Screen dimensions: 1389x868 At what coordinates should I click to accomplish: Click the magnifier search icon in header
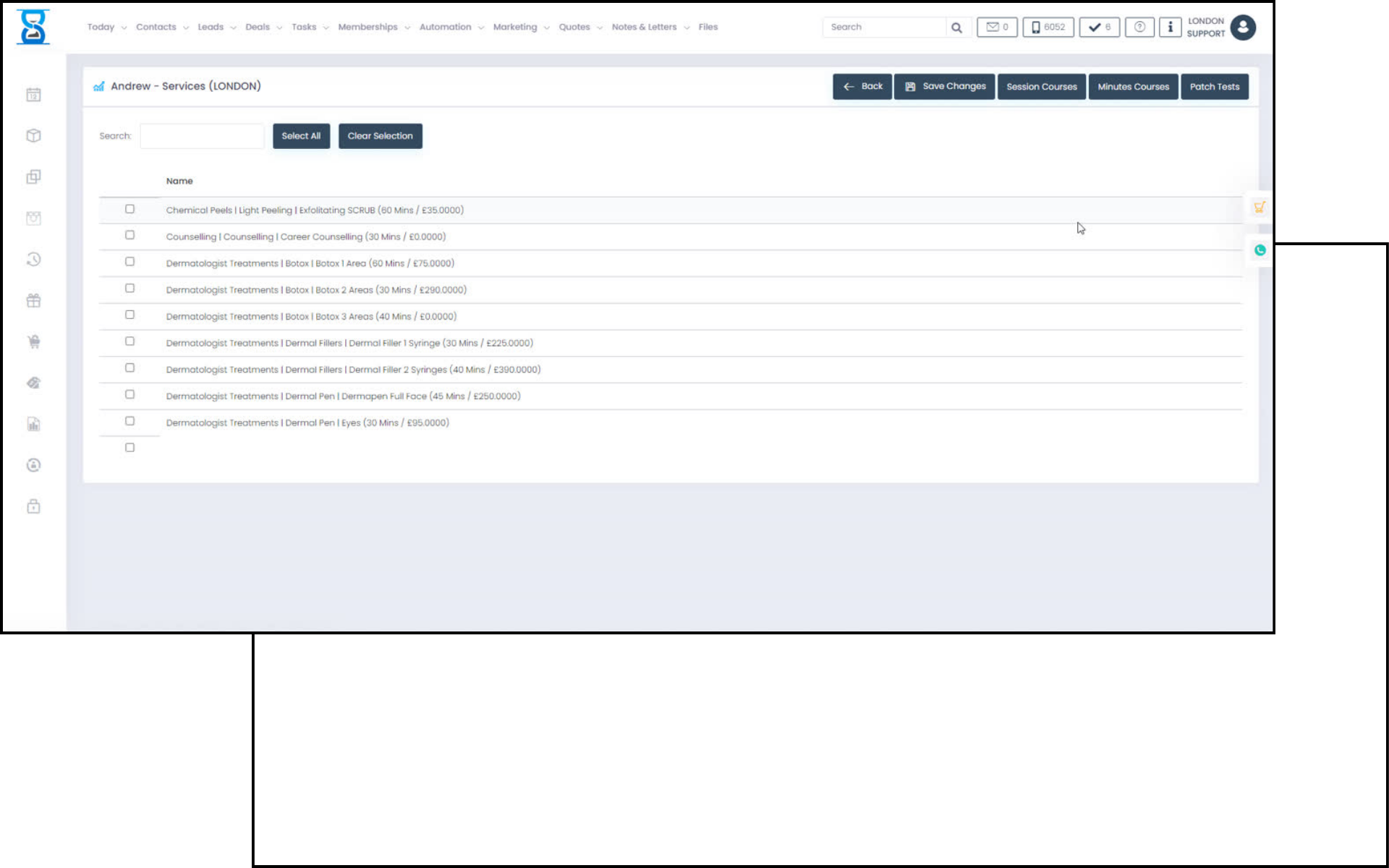[x=956, y=27]
